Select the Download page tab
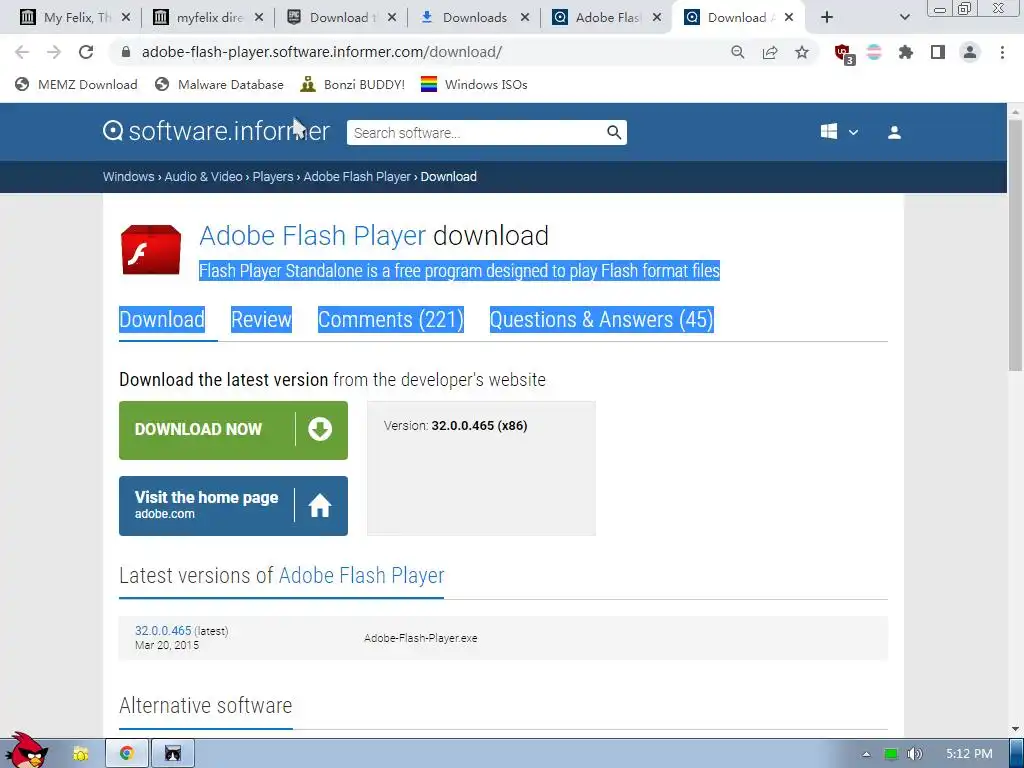The width and height of the screenshot is (1024, 768). (x=162, y=319)
